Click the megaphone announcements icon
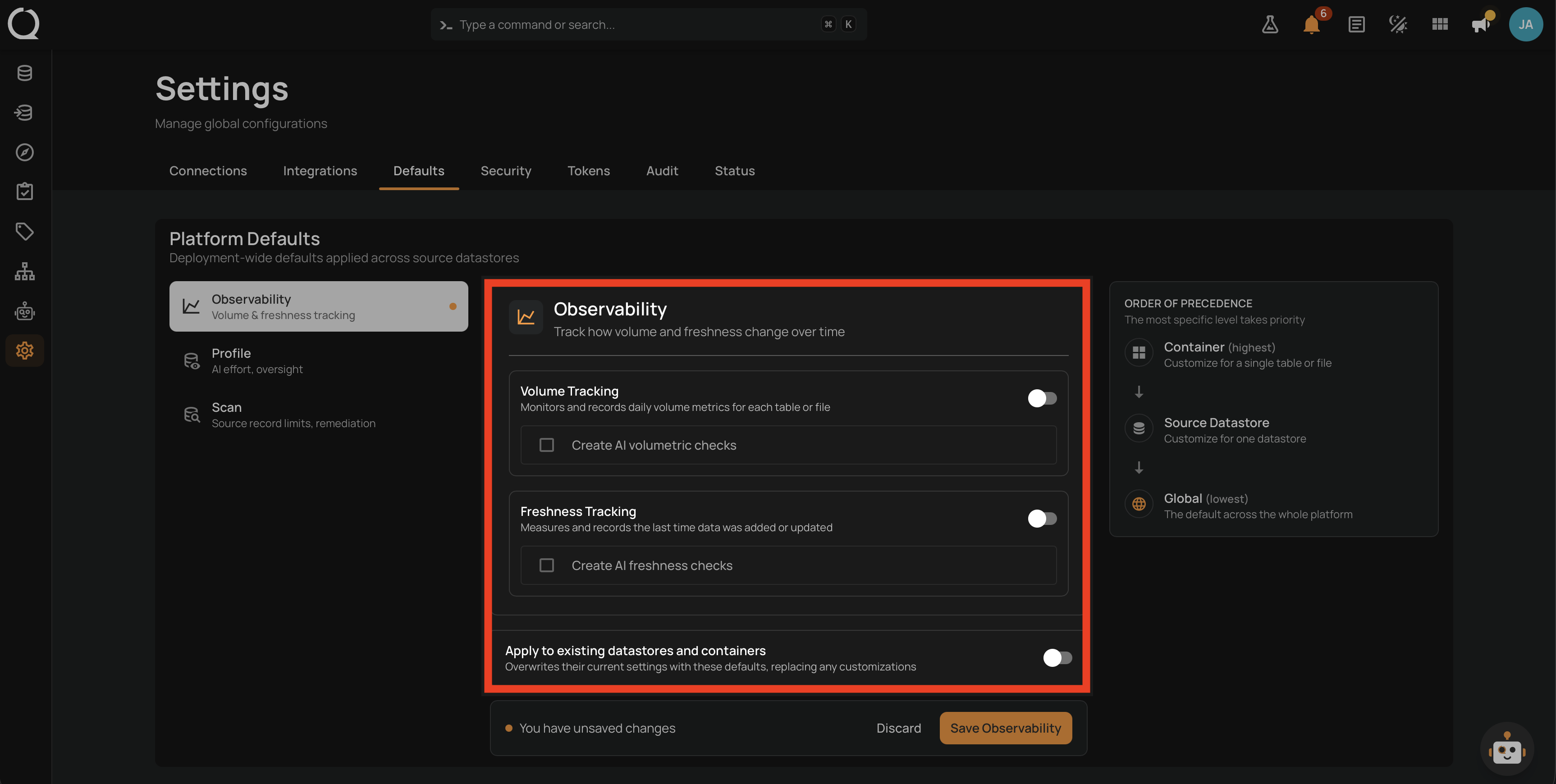 pyautogui.click(x=1480, y=25)
